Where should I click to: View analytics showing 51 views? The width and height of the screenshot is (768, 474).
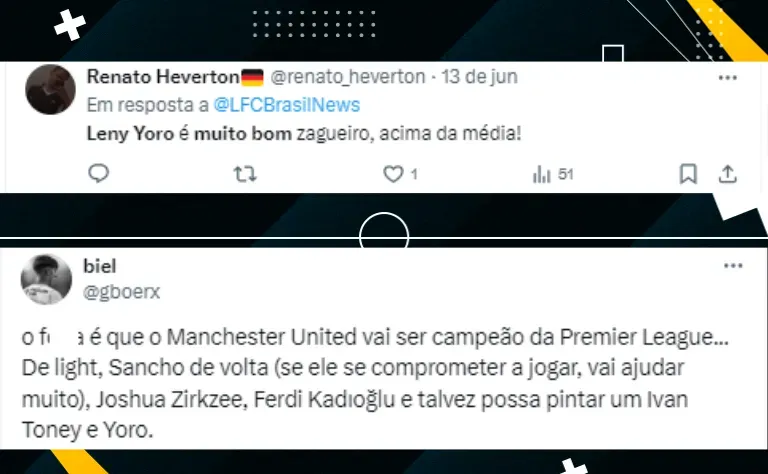553,174
